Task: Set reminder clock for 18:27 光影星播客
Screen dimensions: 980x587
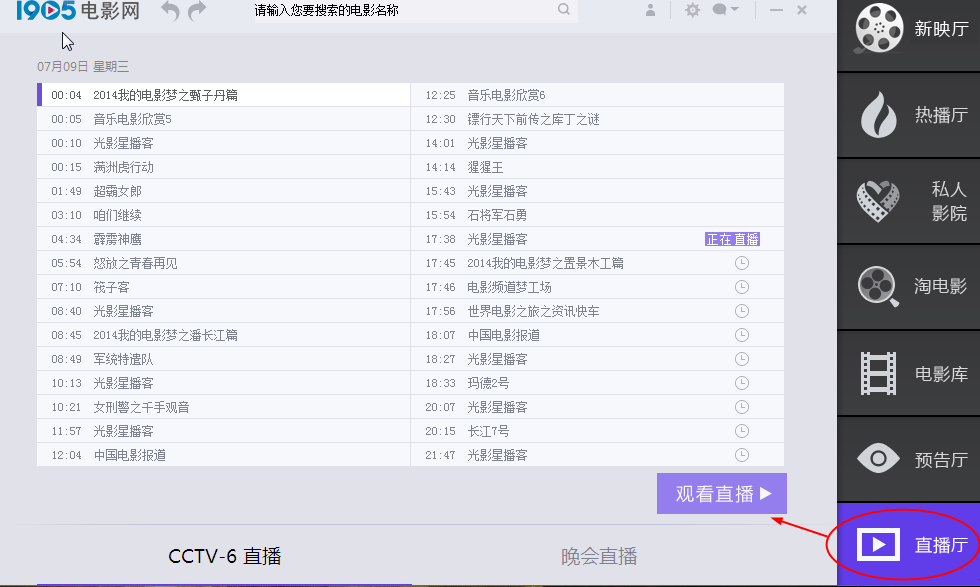Action: point(742,359)
